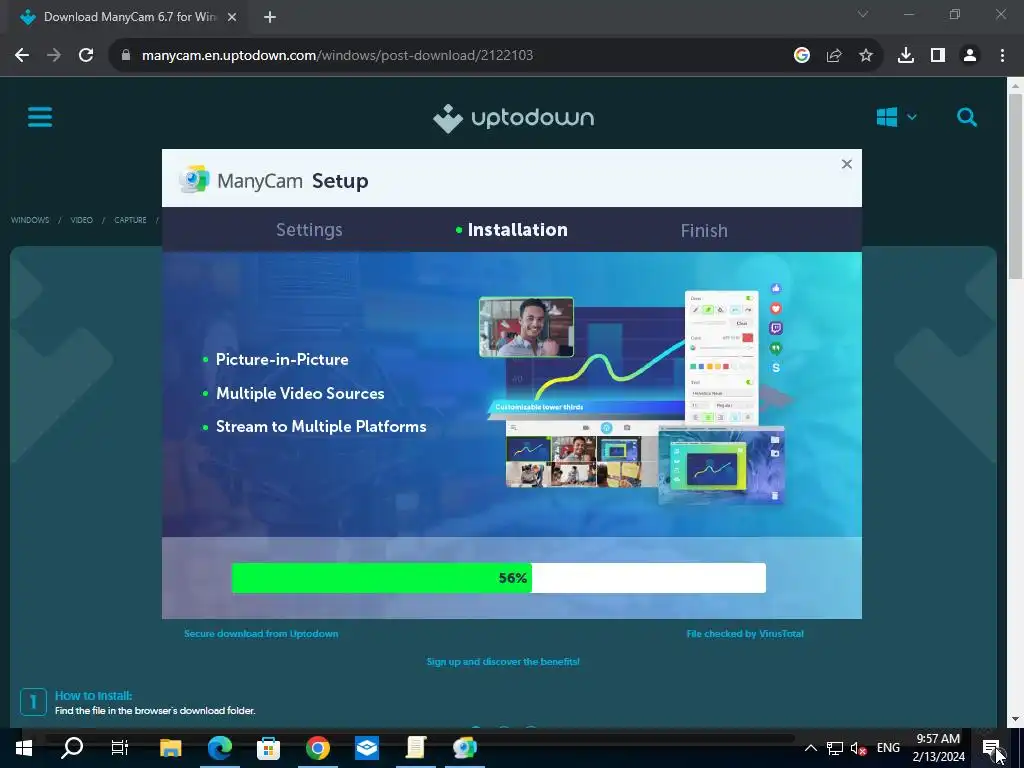Click the Multiple Video Sources text

pyautogui.click(x=300, y=393)
